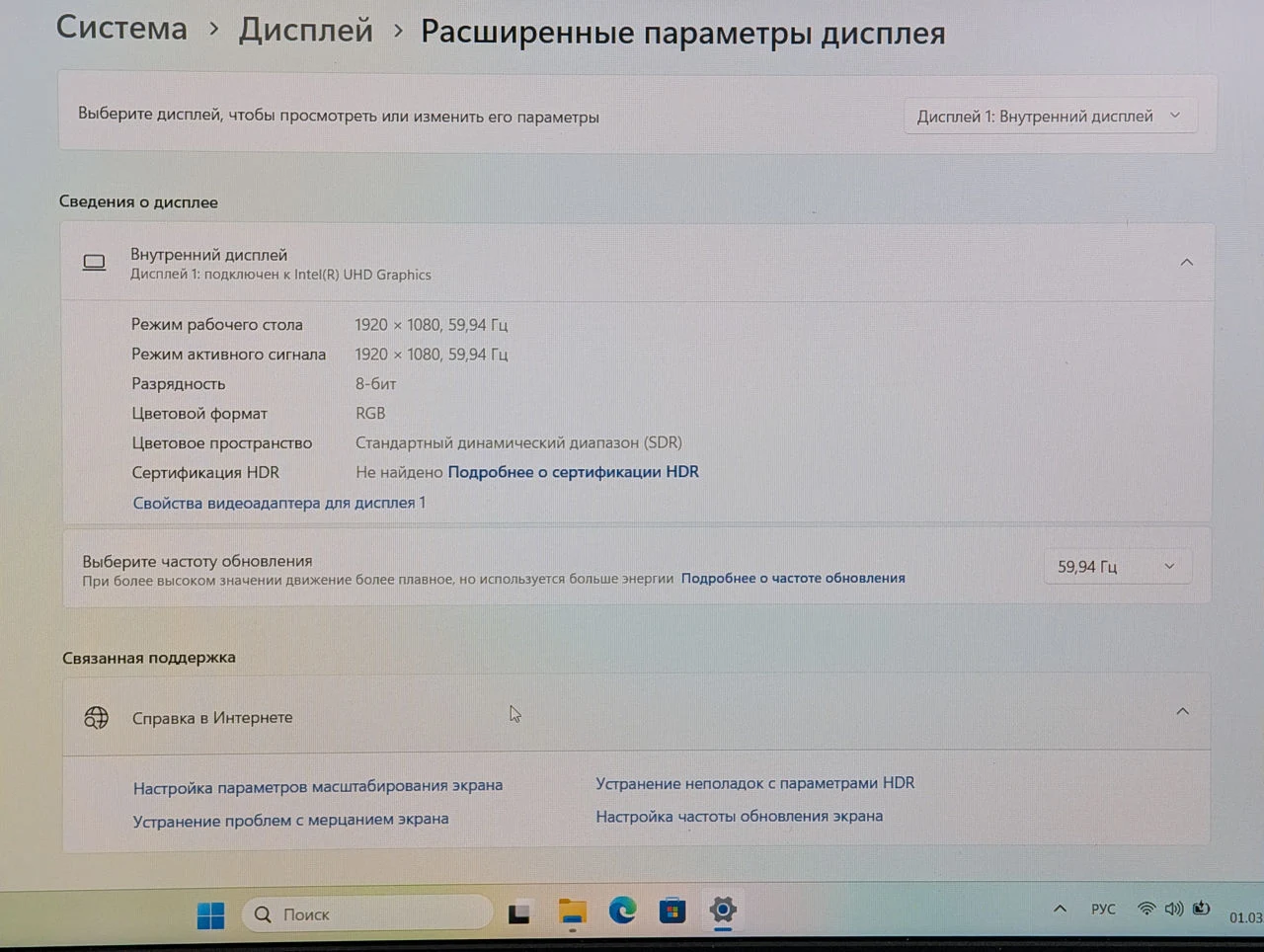1264x952 pixels.
Task: Click the battery tray icon
Action: [1201, 909]
